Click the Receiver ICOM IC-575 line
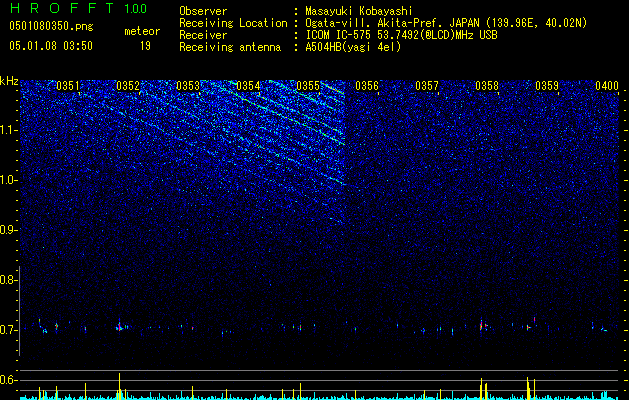Viewport: 629px width, 400px height. tap(401, 35)
